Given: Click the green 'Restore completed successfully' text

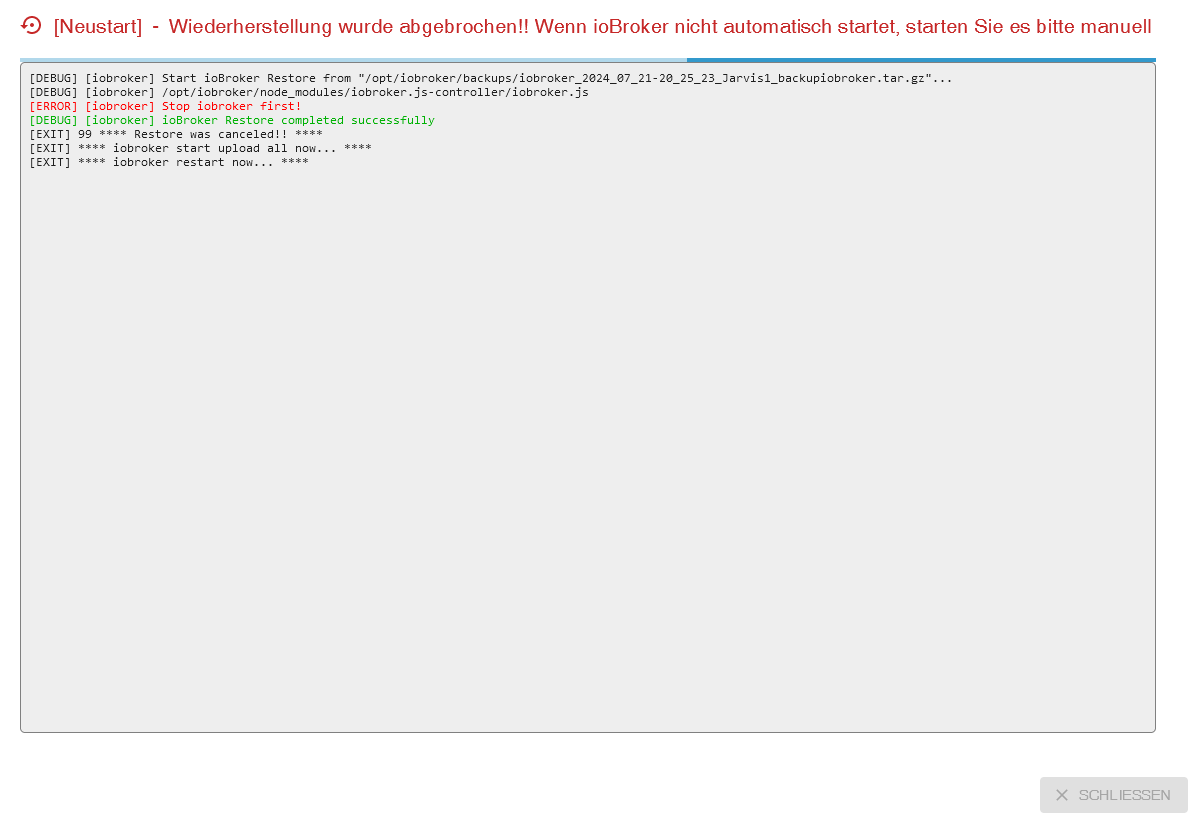Looking at the screenshot, I should tap(298, 120).
